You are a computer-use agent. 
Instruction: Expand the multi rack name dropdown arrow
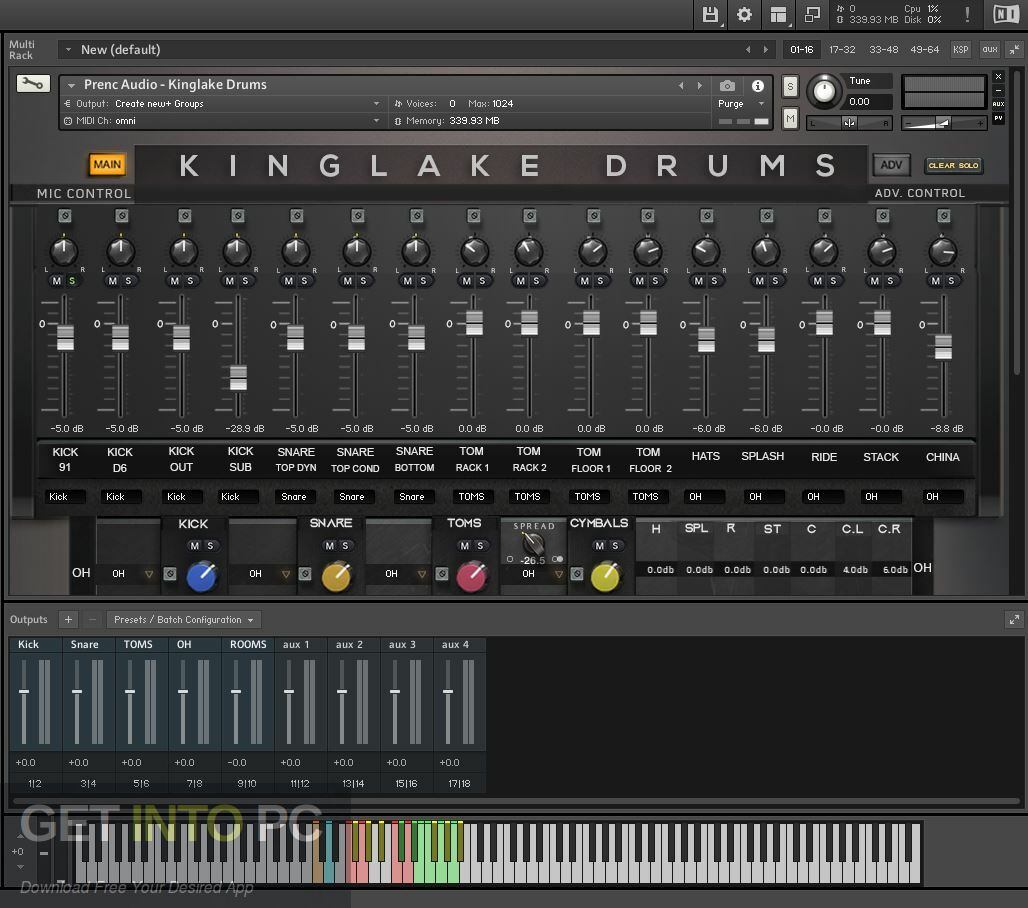pyautogui.click(x=68, y=49)
